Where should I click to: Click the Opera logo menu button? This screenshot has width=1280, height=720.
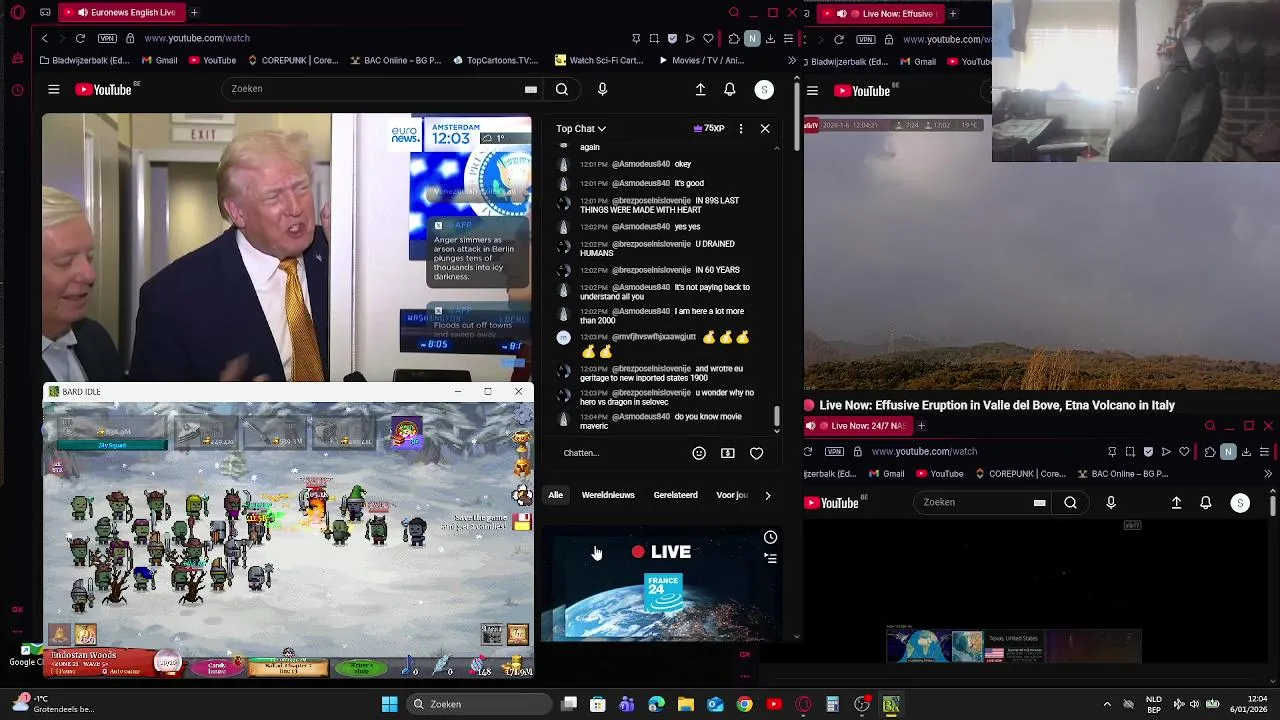[x=17, y=13]
